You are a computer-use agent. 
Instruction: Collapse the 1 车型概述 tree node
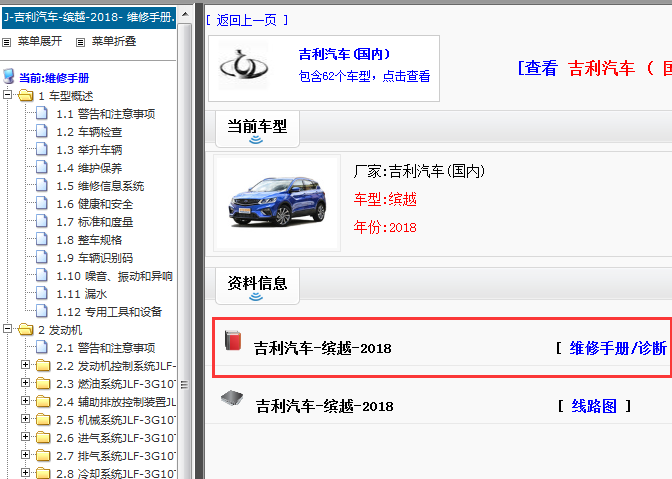[x=7, y=94]
